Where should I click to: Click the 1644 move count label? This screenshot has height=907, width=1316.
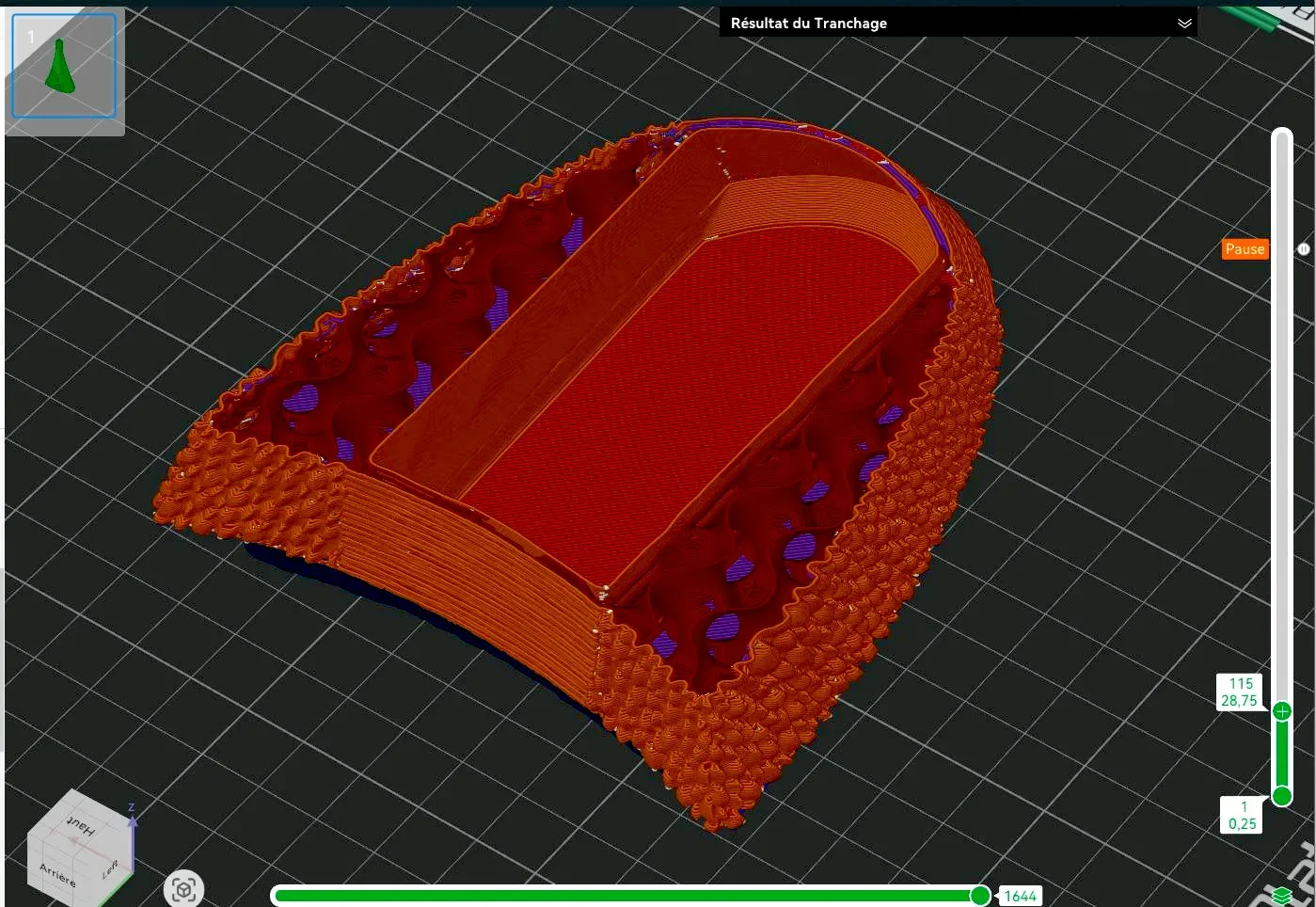[x=1020, y=896]
